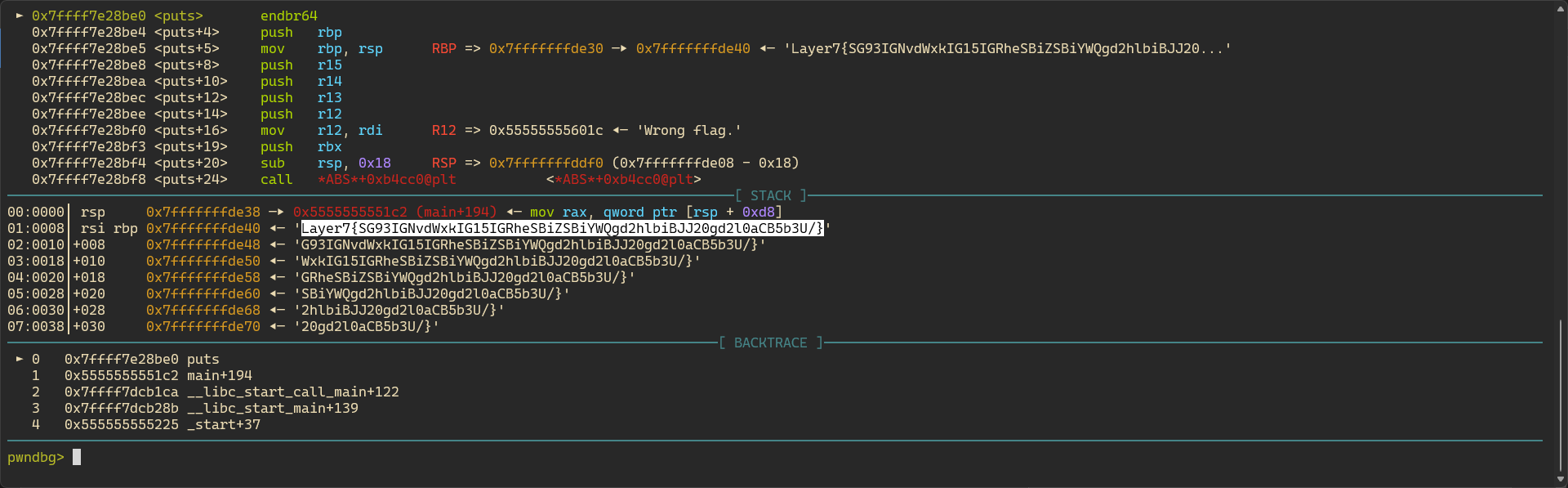
Task: Click the BACKTRACE section header
Action: pyautogui.click(x=771, y=342)
